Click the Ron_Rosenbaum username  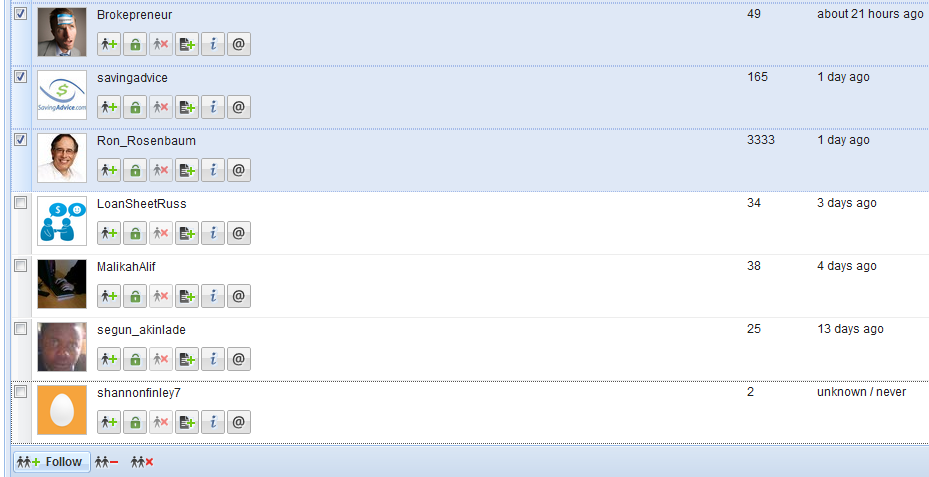click(146, 141)
